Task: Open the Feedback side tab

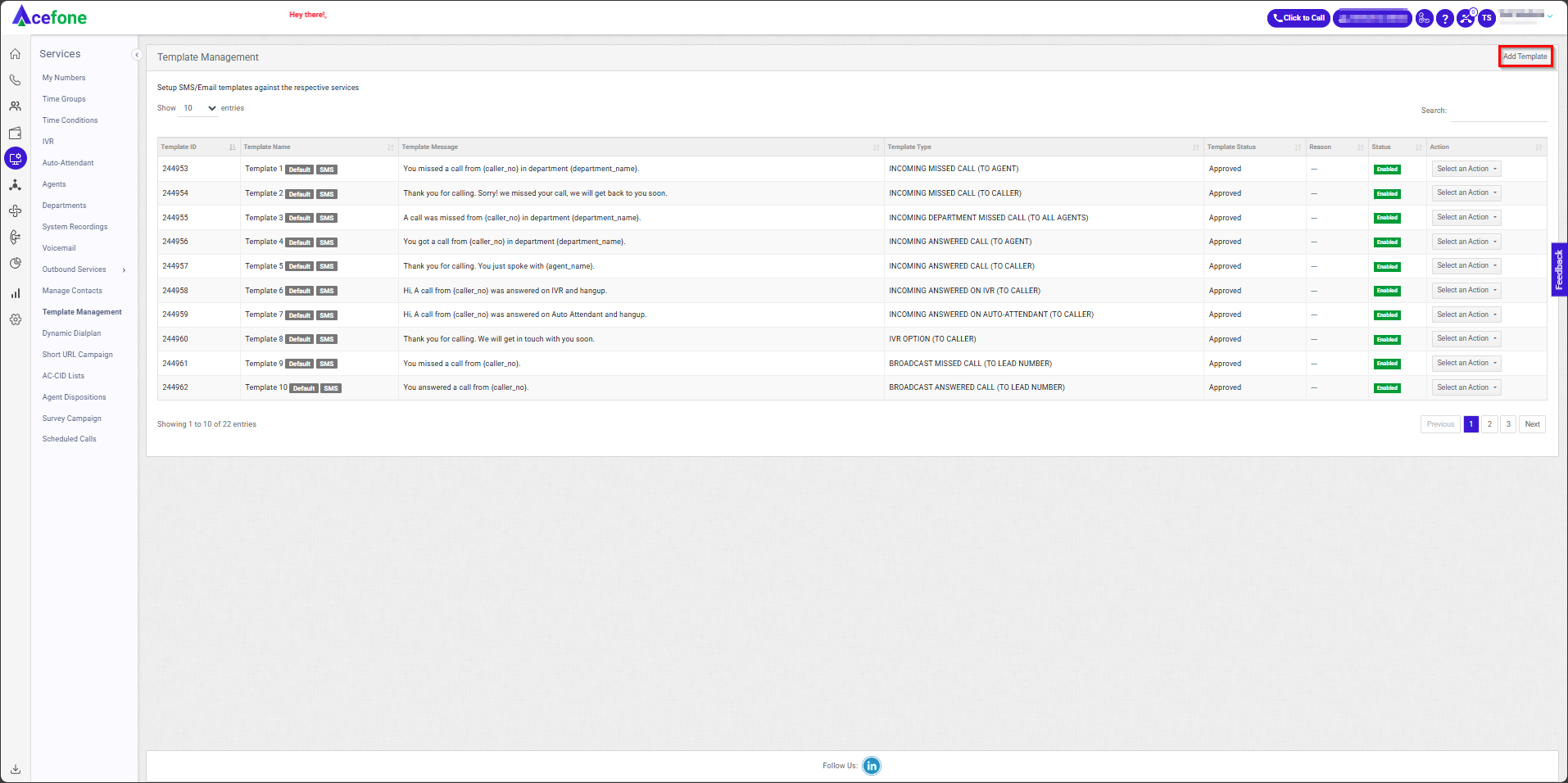Action: [1559, 269]
